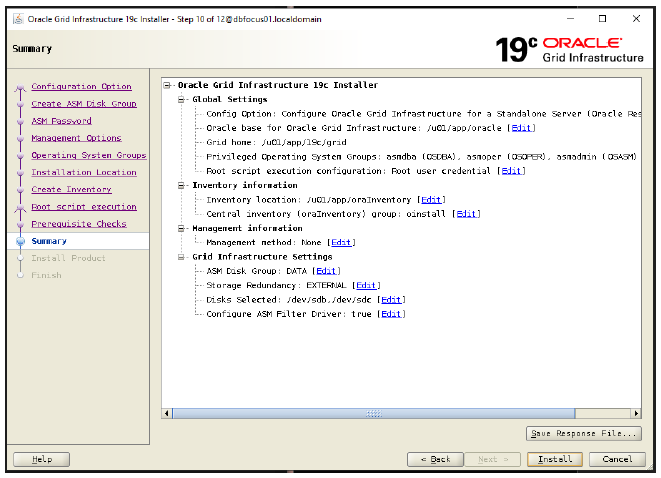Edit the Disks Selected entry
661x478 pixels.
[x=391, y=300]
